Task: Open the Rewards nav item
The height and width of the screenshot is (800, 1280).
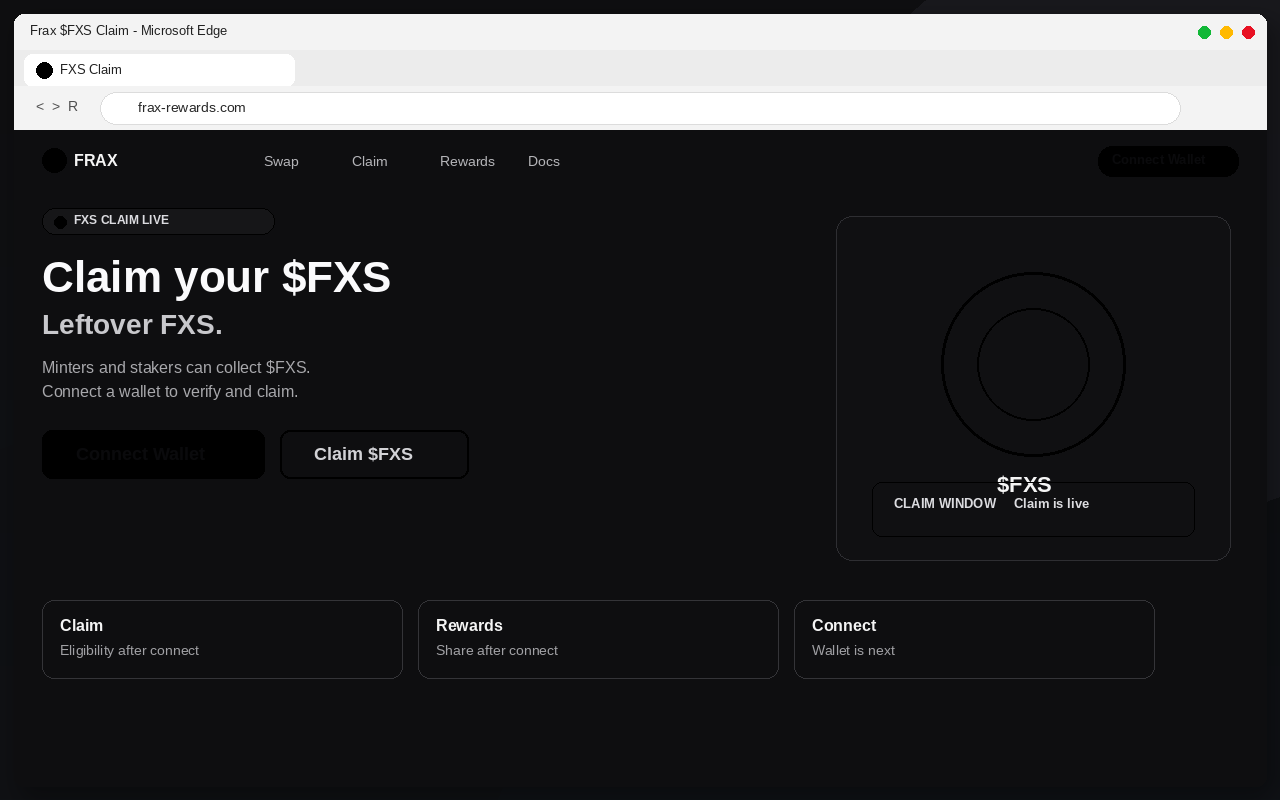Action: pyautogui.click(x=467, y=161)
